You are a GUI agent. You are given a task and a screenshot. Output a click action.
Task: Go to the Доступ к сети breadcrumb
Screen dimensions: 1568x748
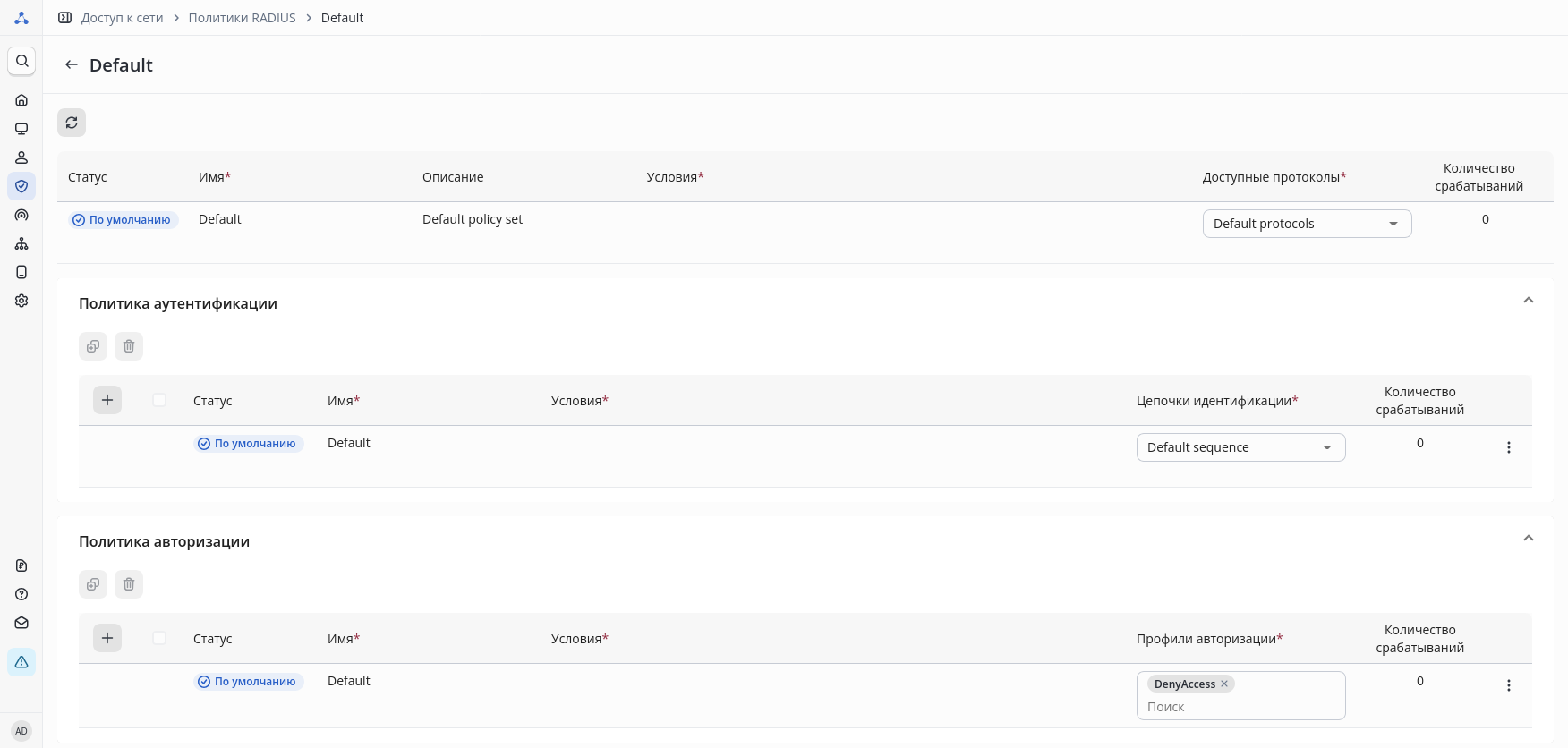122,18
